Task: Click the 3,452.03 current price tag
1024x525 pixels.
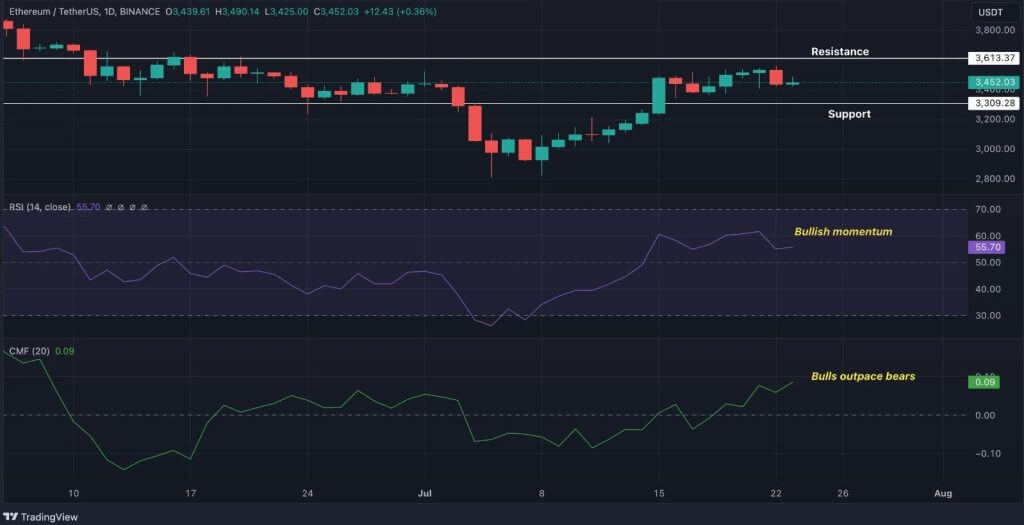Action: [x=993, y=82]
